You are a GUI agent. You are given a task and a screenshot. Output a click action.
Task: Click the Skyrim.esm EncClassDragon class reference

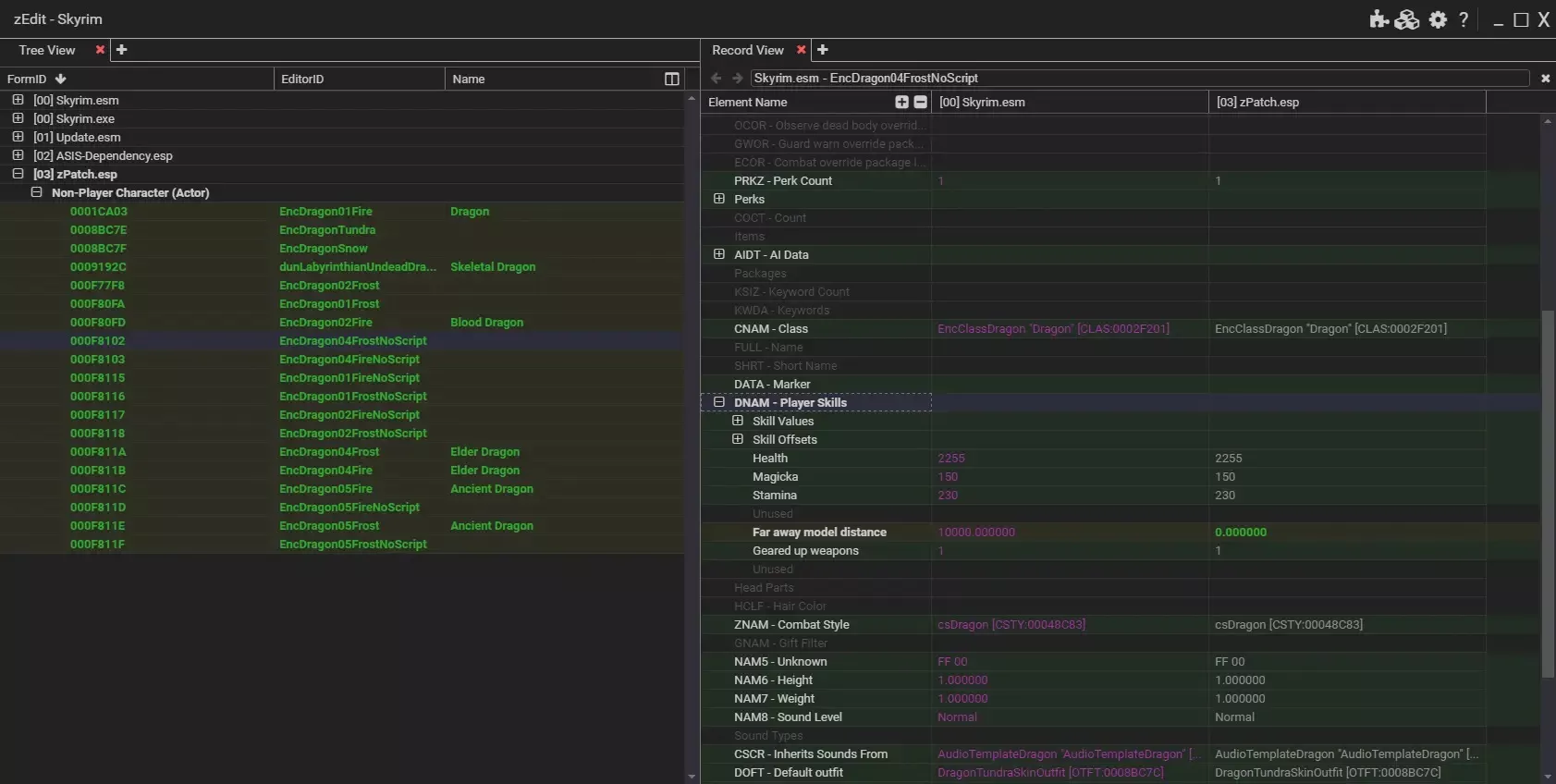[x=1053, y=328]
